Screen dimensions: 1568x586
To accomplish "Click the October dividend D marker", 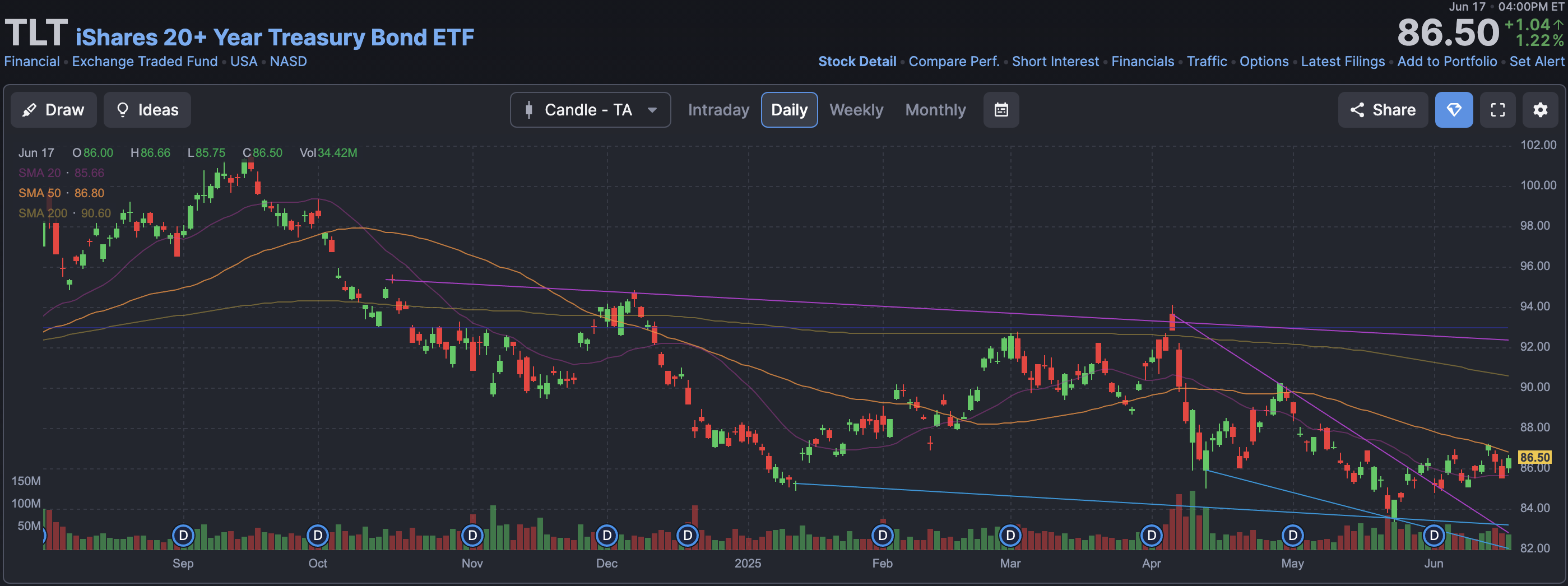I will click(x=318, y=536).
